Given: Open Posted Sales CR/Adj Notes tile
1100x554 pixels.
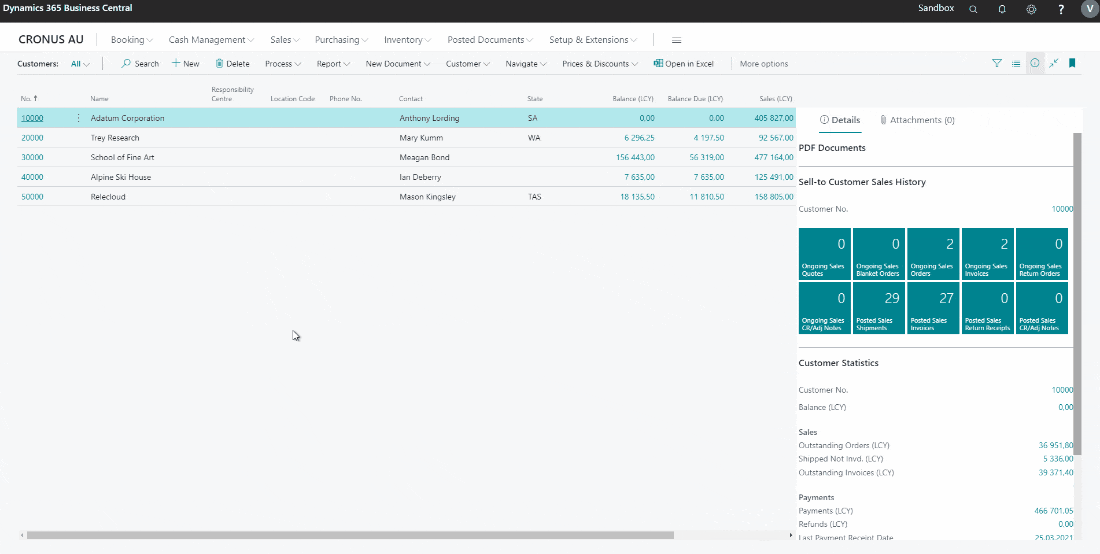Looking at the screenshot, I should point(1042,308).
